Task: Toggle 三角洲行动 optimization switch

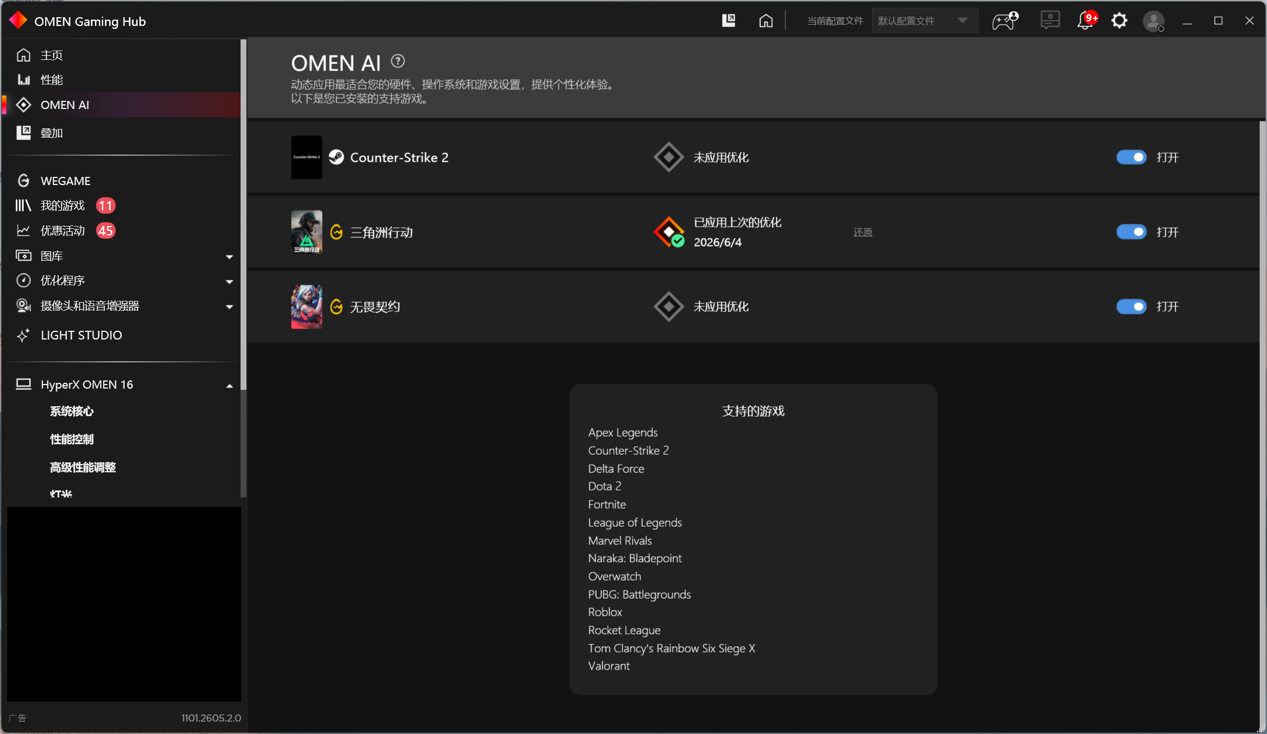Action: (x=1131, y=232)
